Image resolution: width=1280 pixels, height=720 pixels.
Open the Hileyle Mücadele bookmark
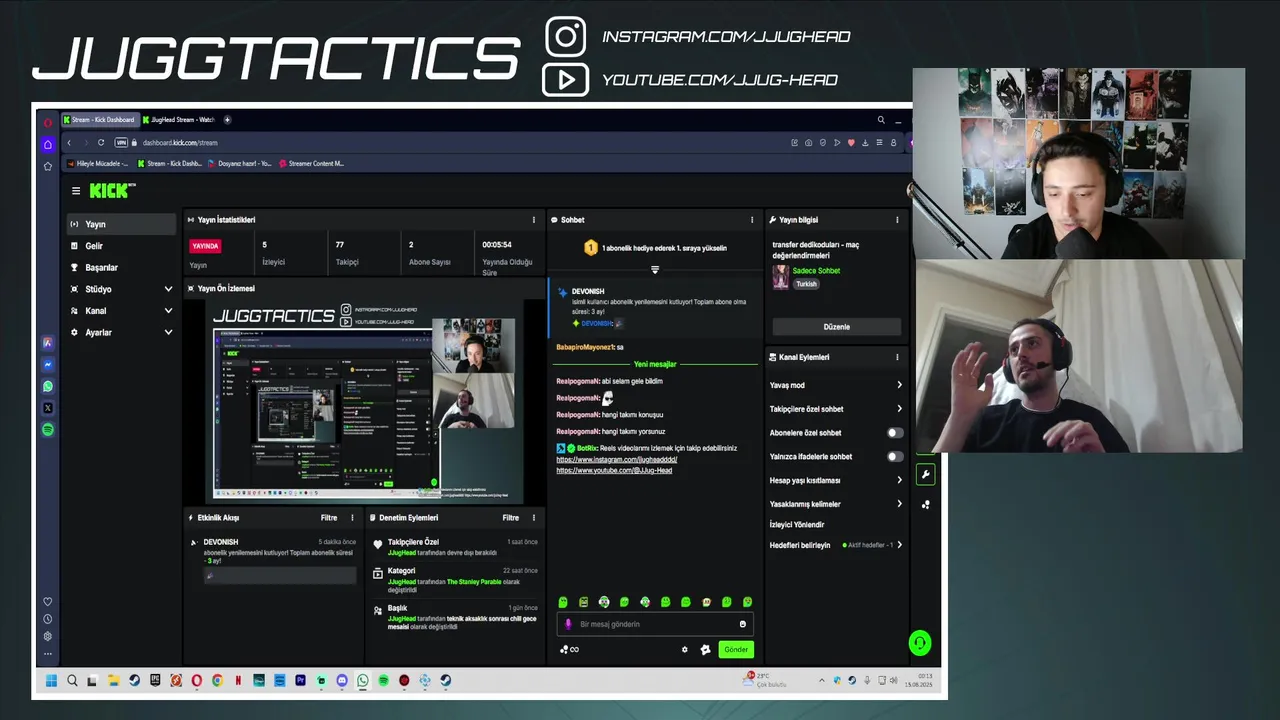98,163
